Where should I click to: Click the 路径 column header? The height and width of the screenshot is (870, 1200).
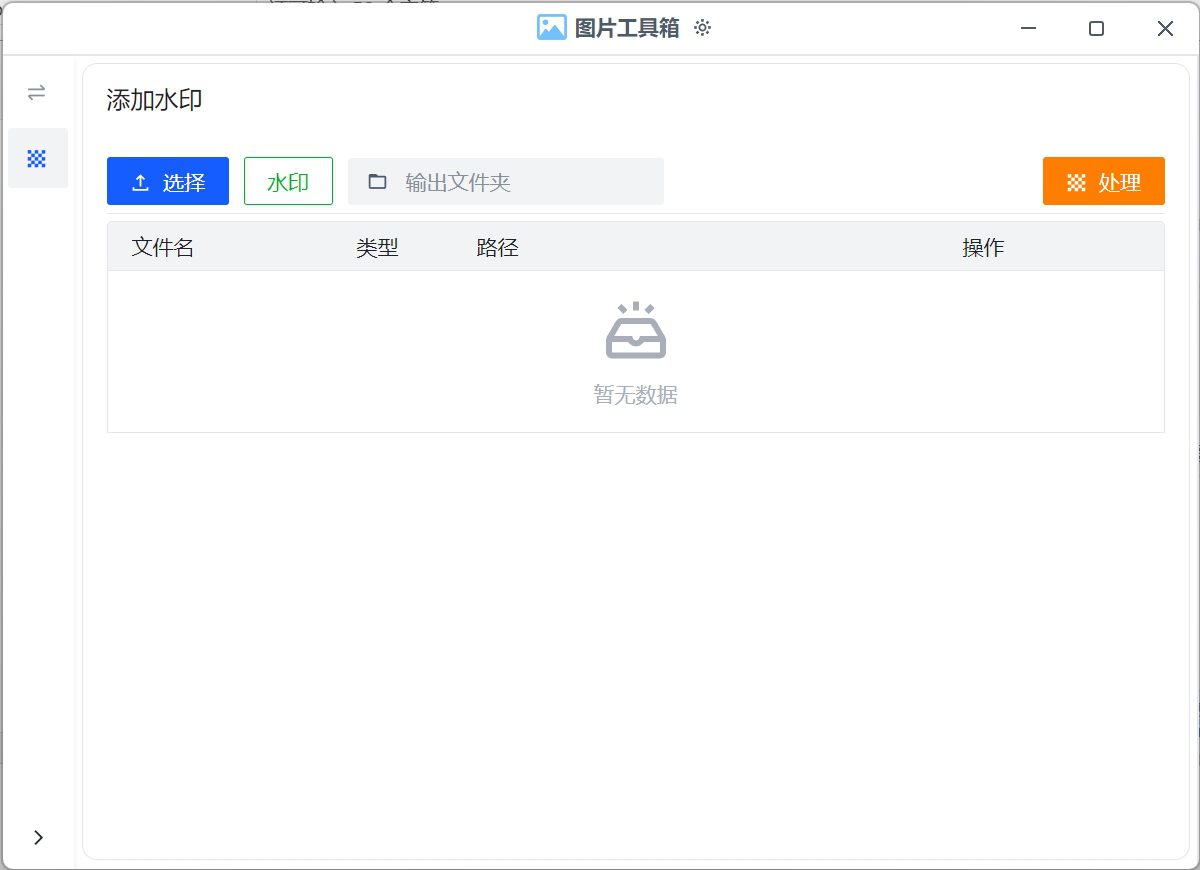point(497,248)
